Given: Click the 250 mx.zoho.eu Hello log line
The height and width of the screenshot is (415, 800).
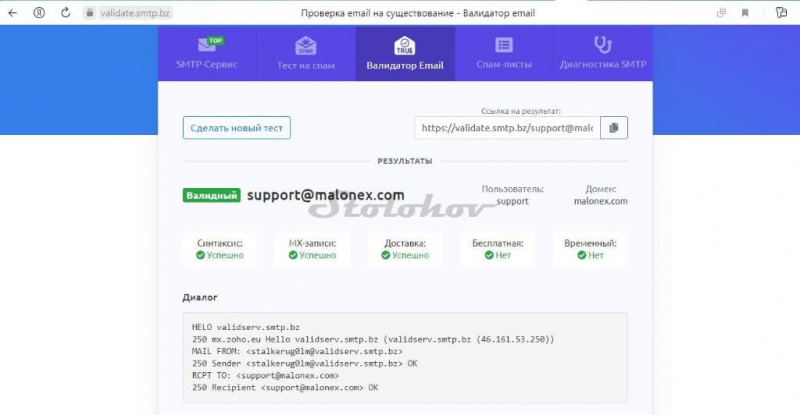Looking at the screenshot, I should [373, 339].
